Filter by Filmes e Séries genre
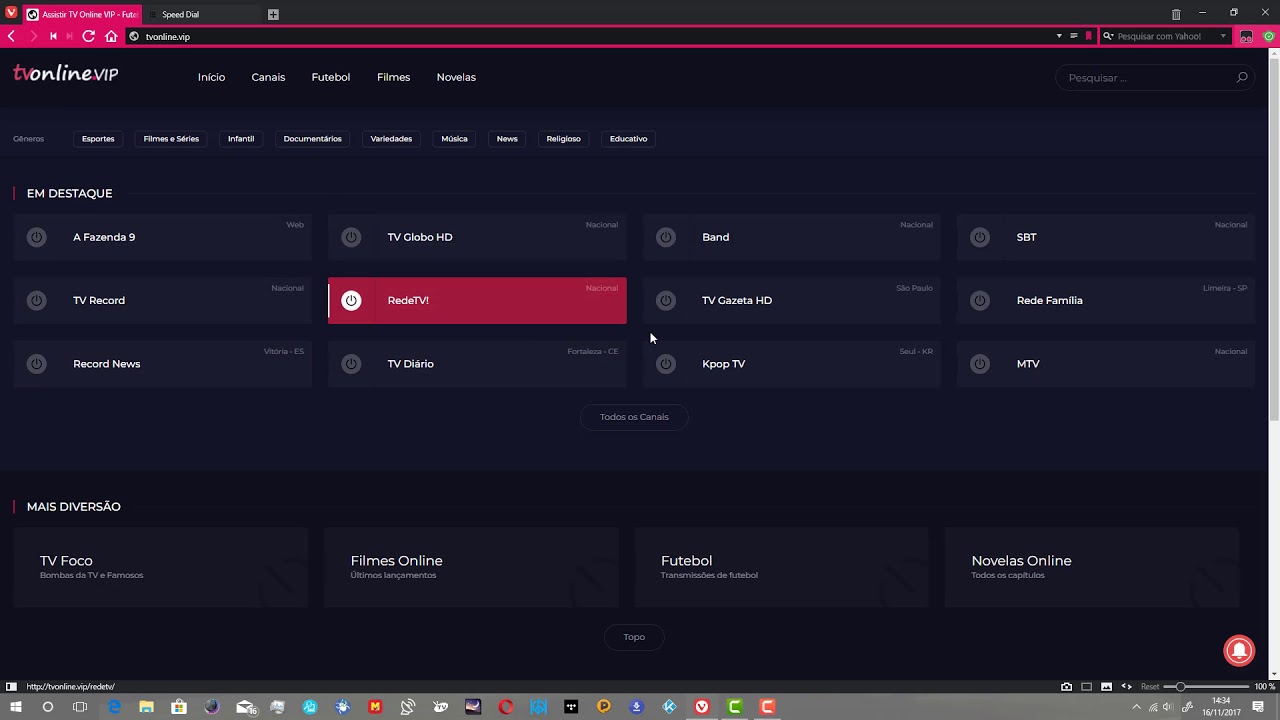The height and width of the screenshot is (720, 1280). (171, 139)
